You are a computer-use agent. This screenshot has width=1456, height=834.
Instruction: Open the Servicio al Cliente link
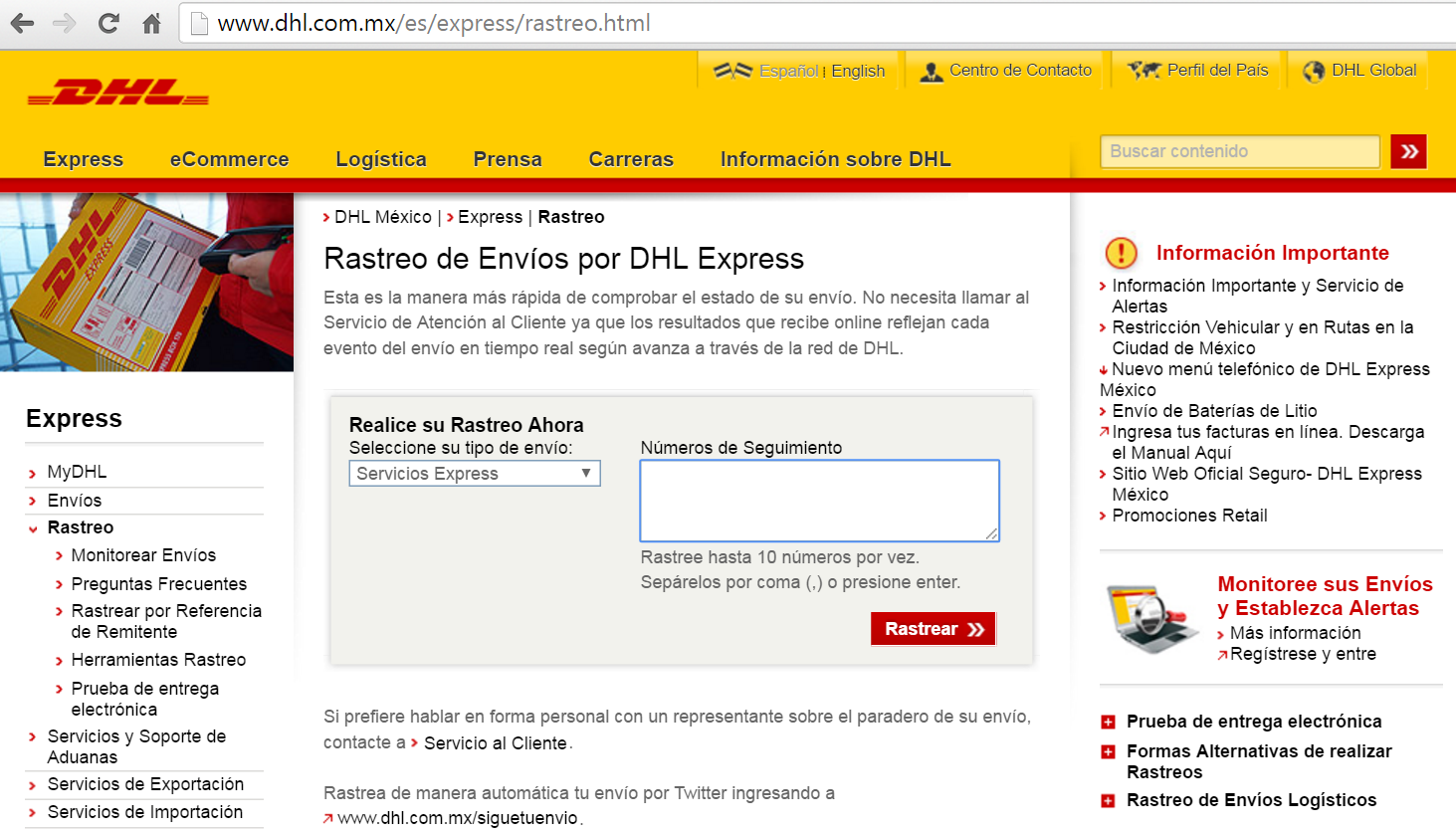[495, 743]
